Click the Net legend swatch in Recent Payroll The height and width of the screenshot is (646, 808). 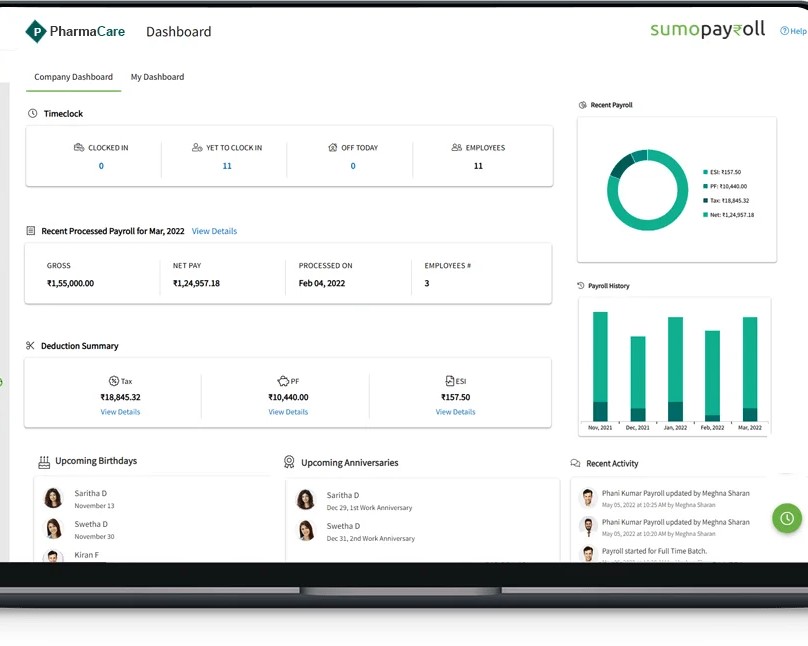(705, 215)
